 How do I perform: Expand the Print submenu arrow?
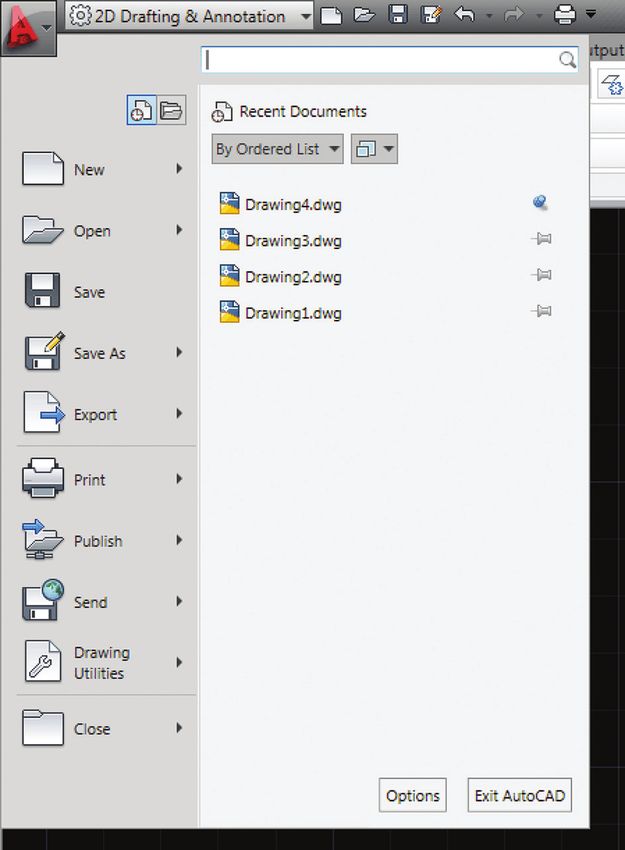pyautogui.click(x=179, y=479)
